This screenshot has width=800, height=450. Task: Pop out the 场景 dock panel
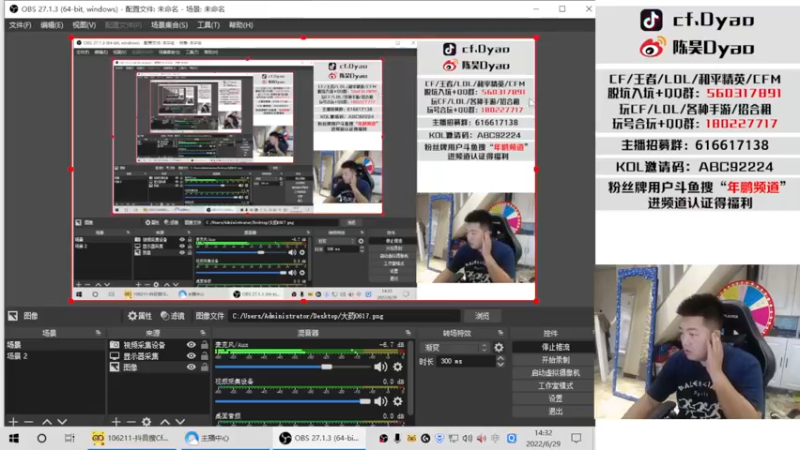[98, 333]
